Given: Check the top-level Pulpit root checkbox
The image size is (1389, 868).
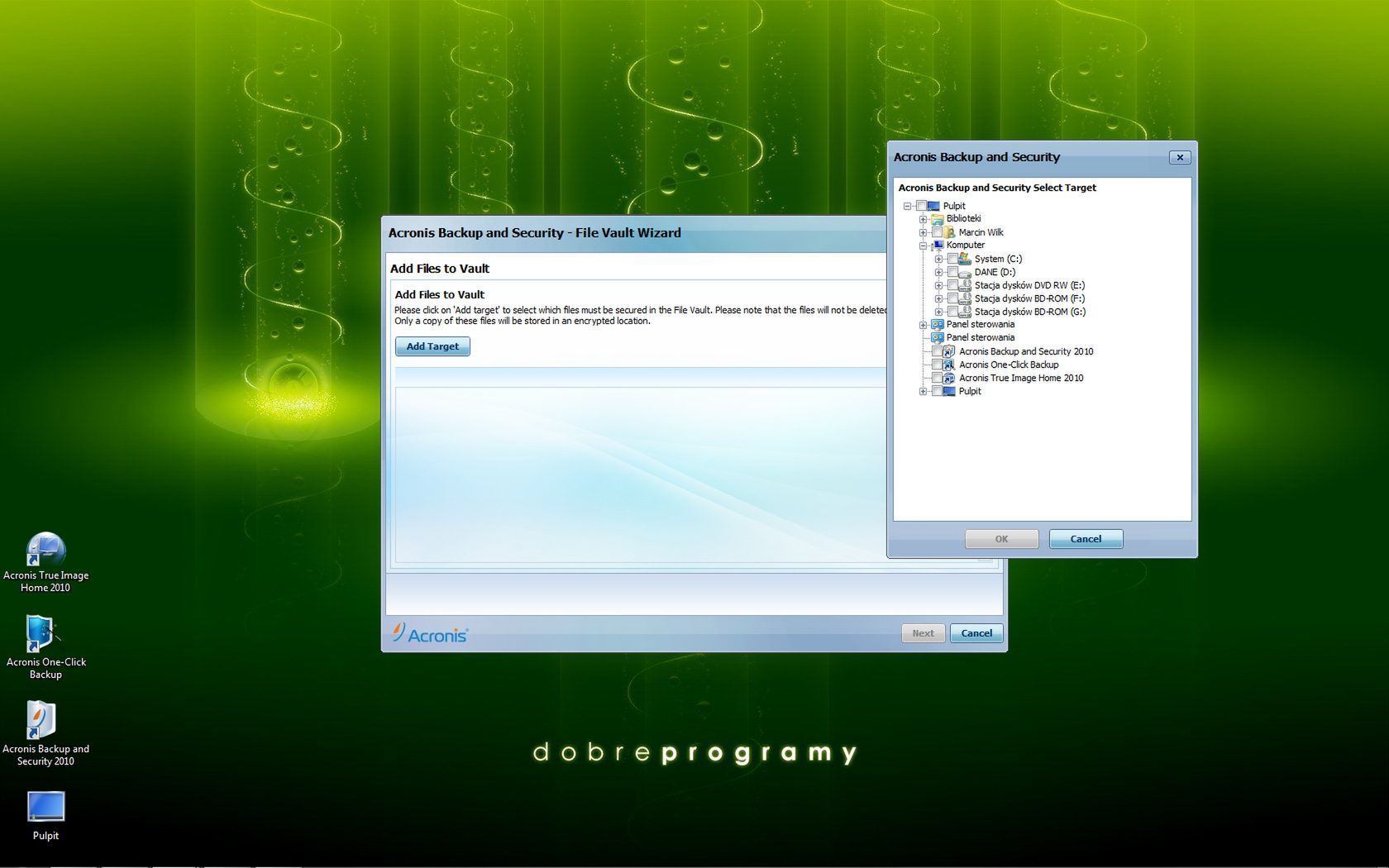Looking at the screenshot, I should pyautogui.click(x=921, y=206).
